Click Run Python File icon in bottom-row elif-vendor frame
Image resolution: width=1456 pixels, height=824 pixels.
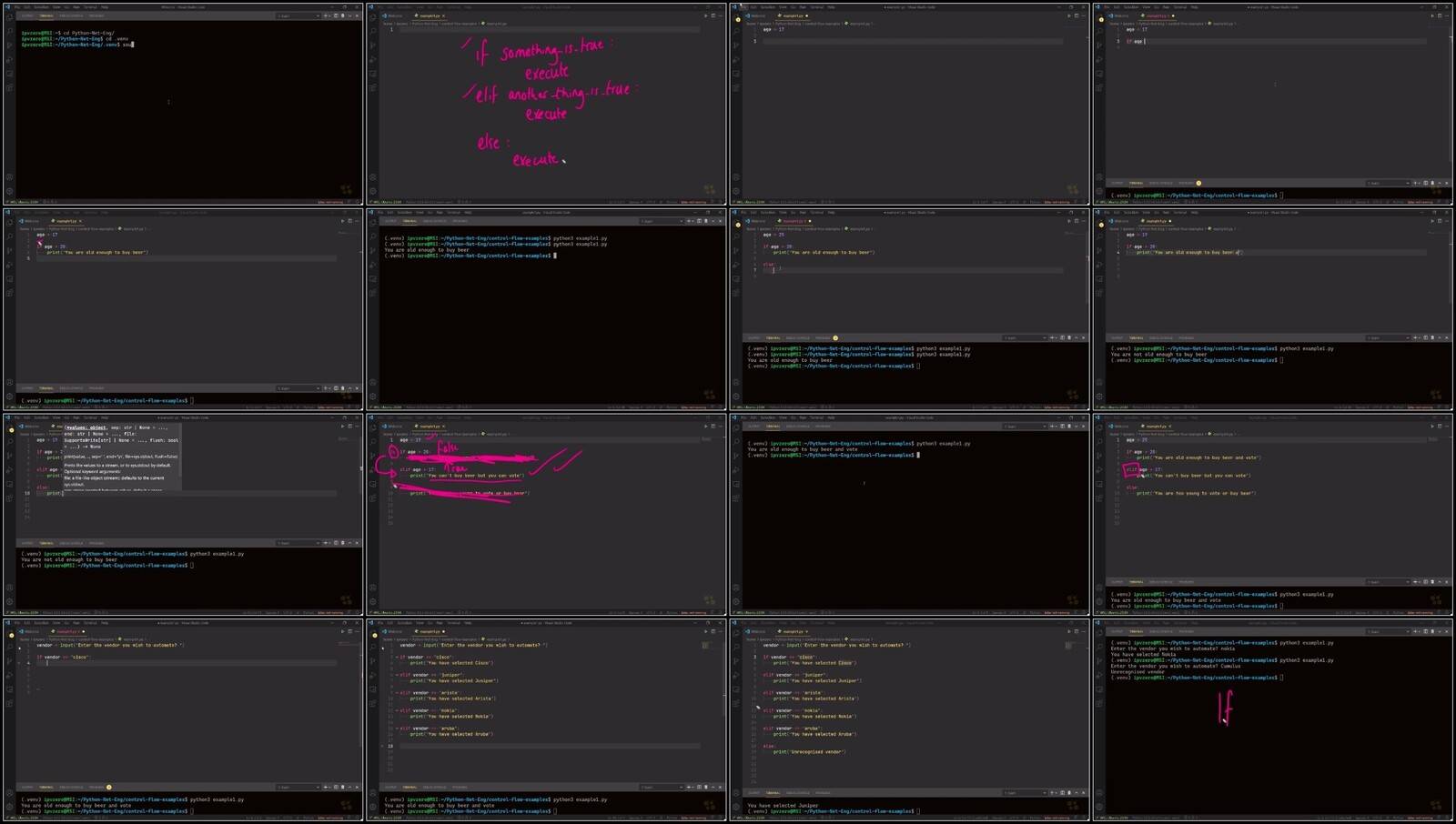[706, 631]
